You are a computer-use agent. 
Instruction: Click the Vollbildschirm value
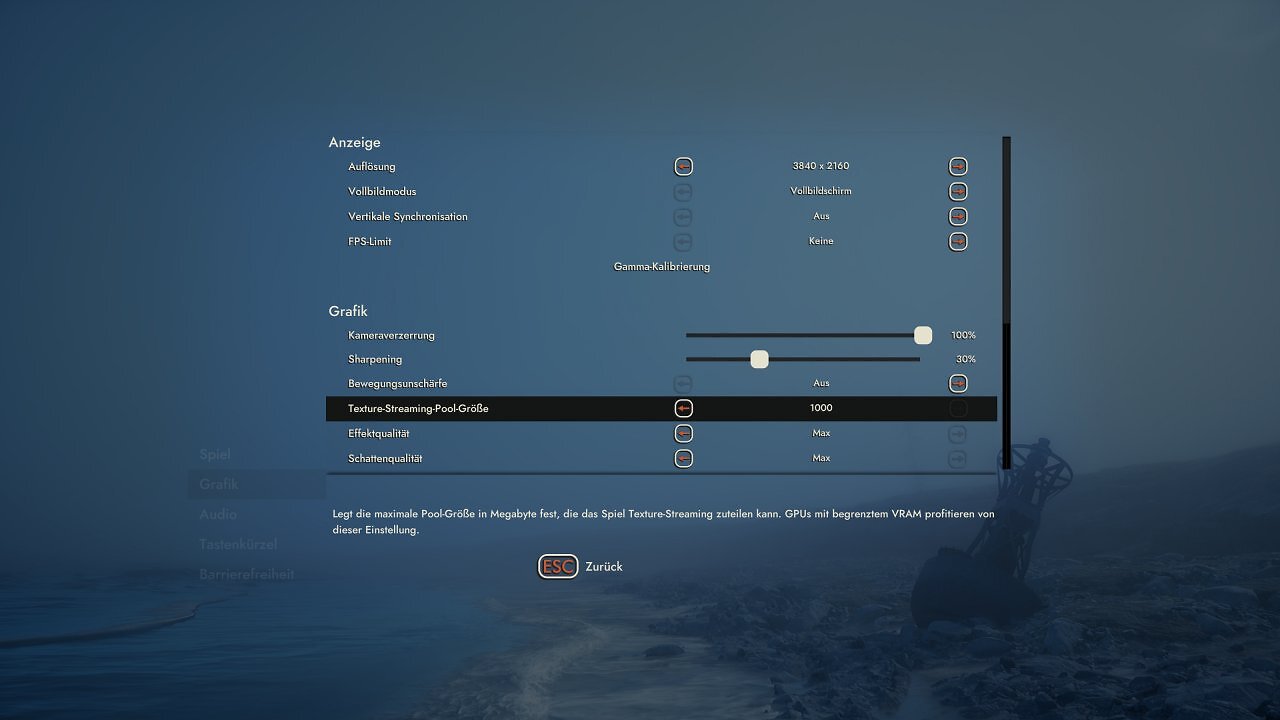pyautogui.click(x=821, y=191)
